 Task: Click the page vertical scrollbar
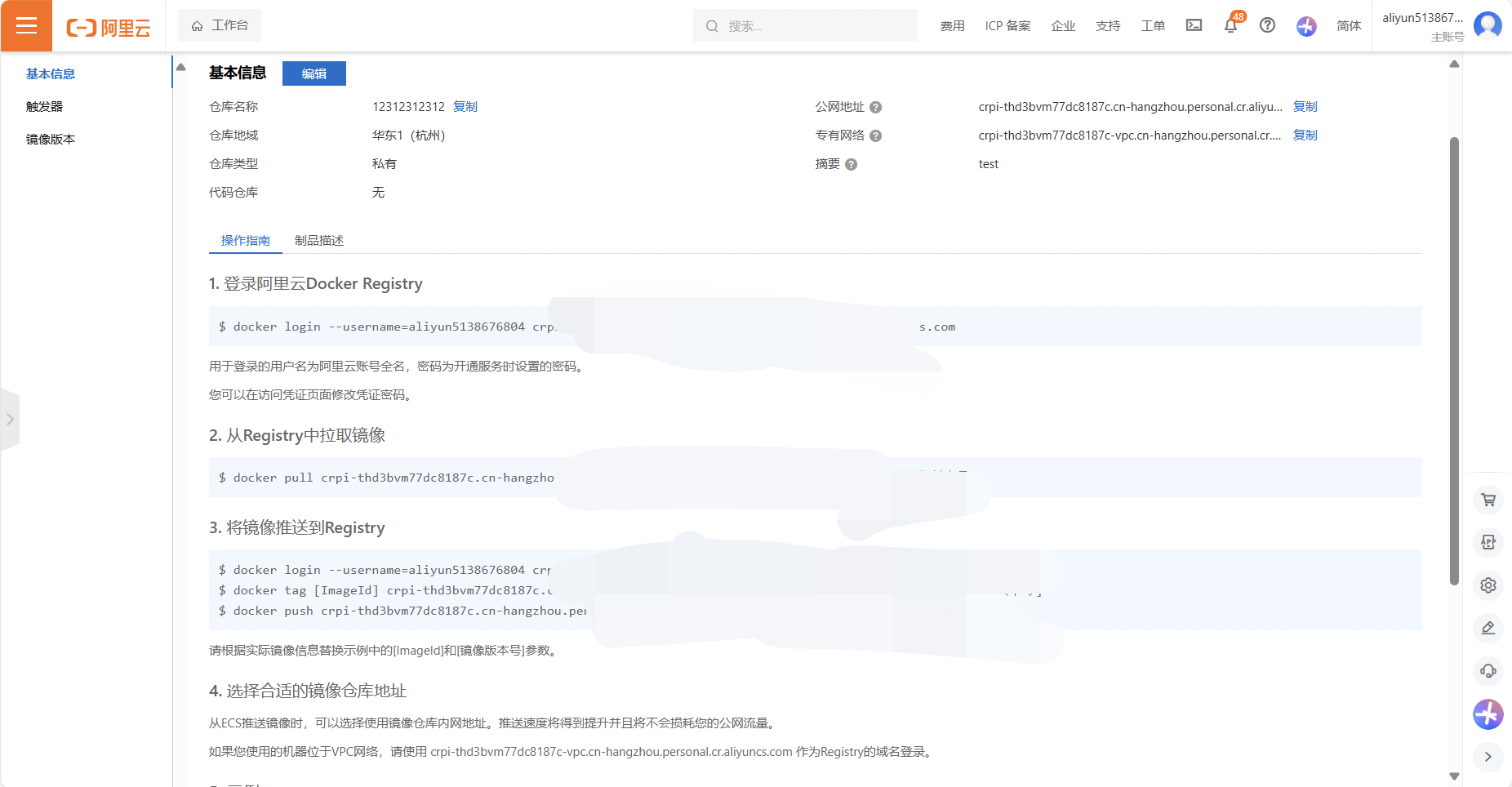click(x=1453, y=359)
